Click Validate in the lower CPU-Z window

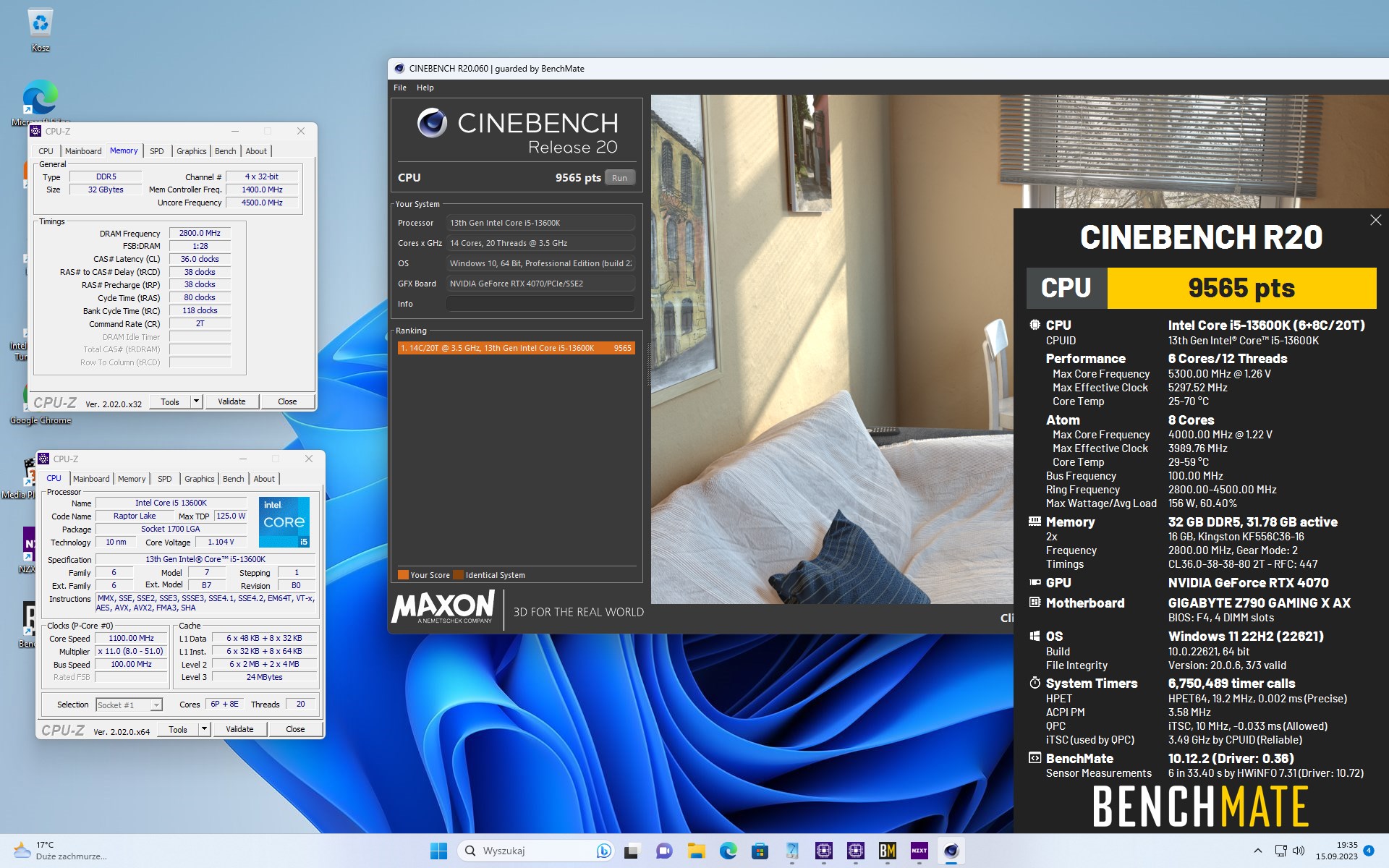click(239, 729)
